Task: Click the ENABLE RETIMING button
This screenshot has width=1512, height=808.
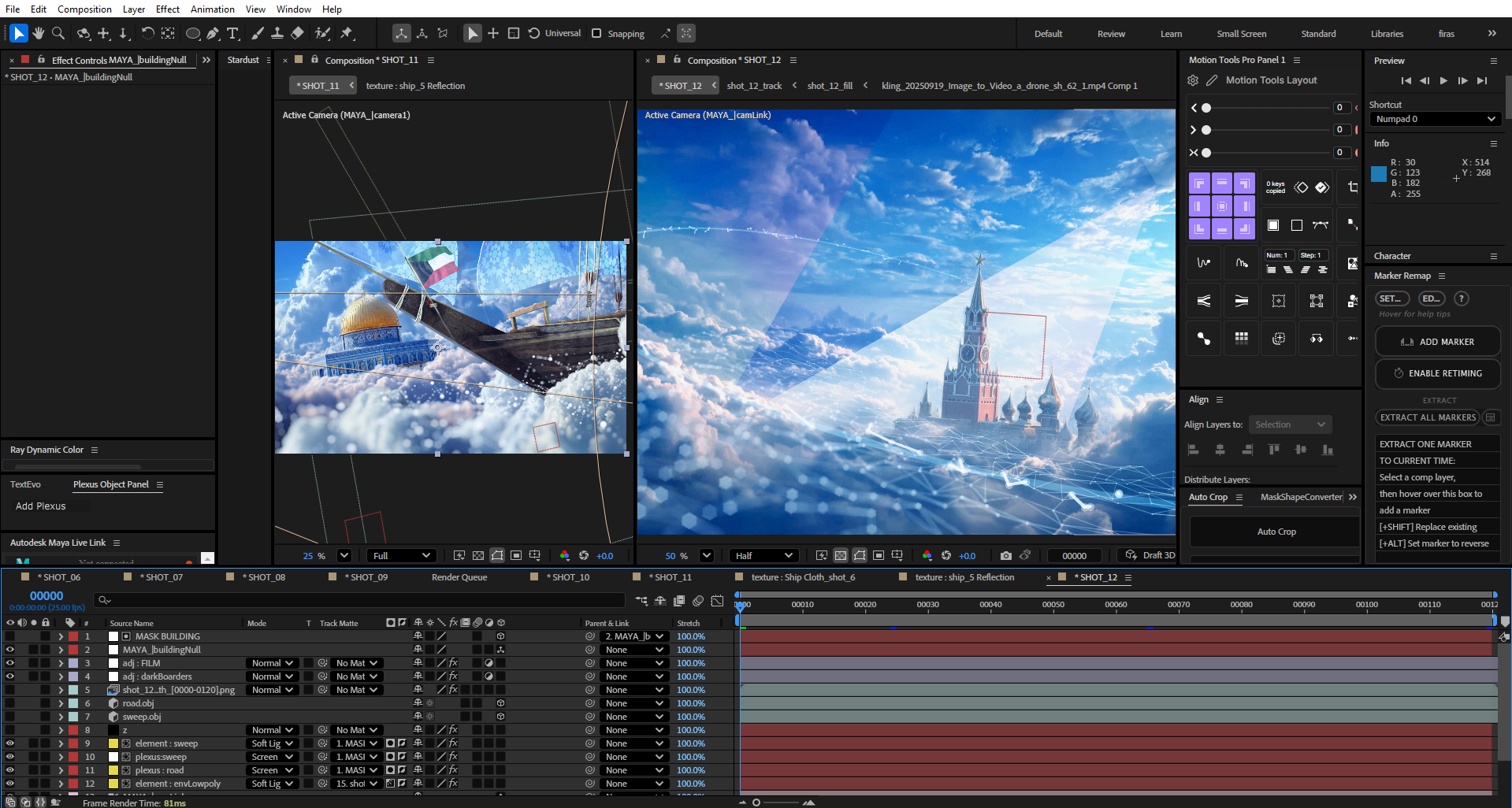Action: point(1438,373)
